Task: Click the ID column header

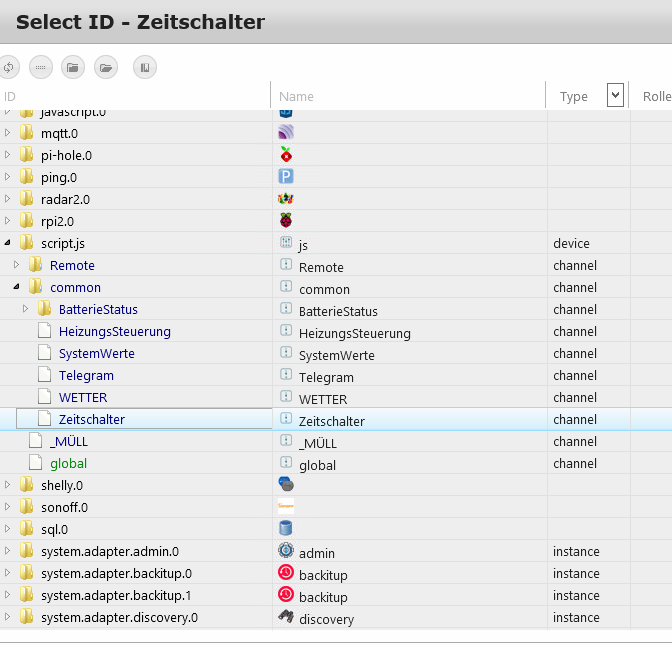Action: pyautogui.click(x=10, y=96)
